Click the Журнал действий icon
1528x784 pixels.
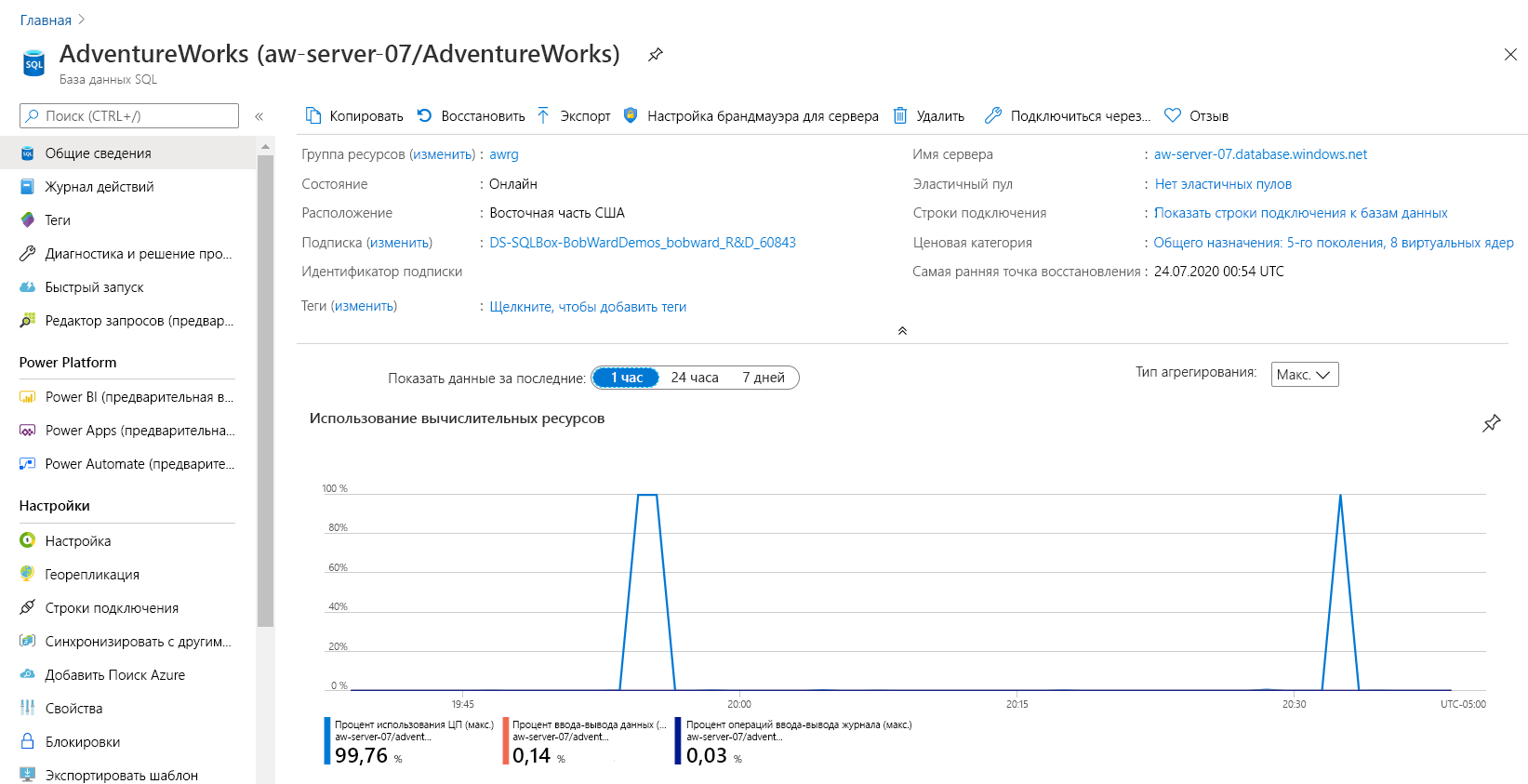[27, 187]
